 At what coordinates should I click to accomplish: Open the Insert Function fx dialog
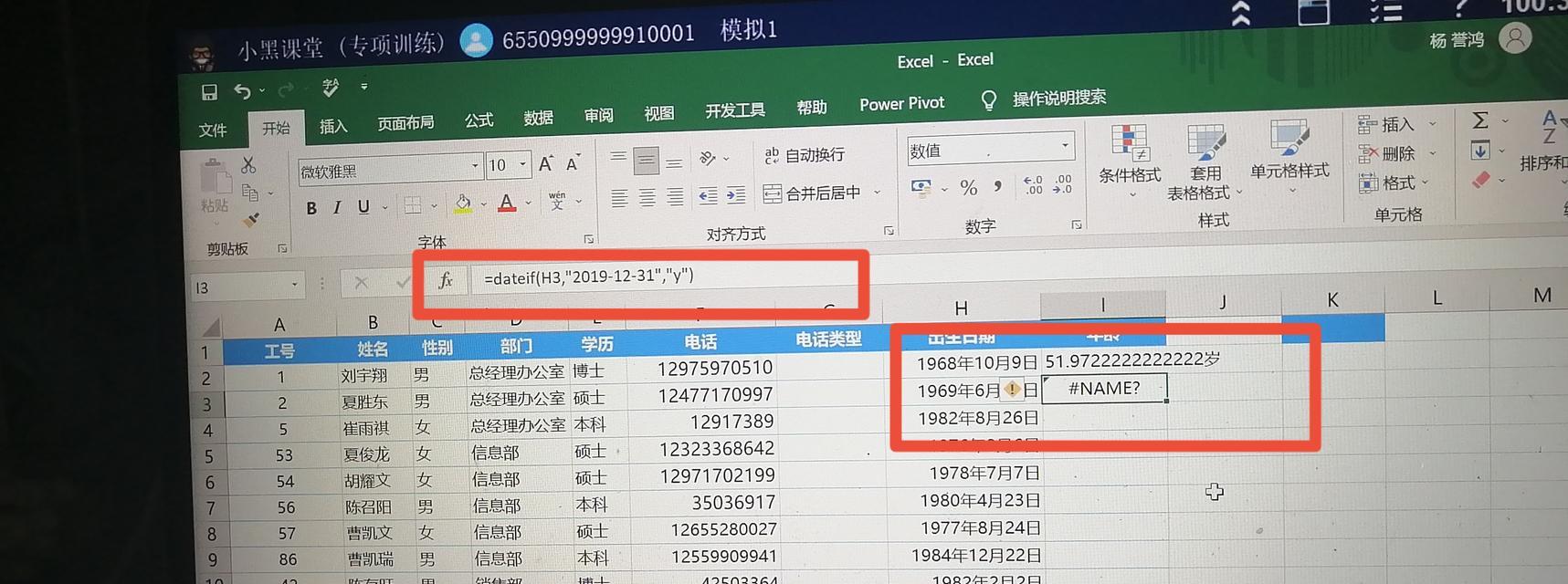(446, 280)
